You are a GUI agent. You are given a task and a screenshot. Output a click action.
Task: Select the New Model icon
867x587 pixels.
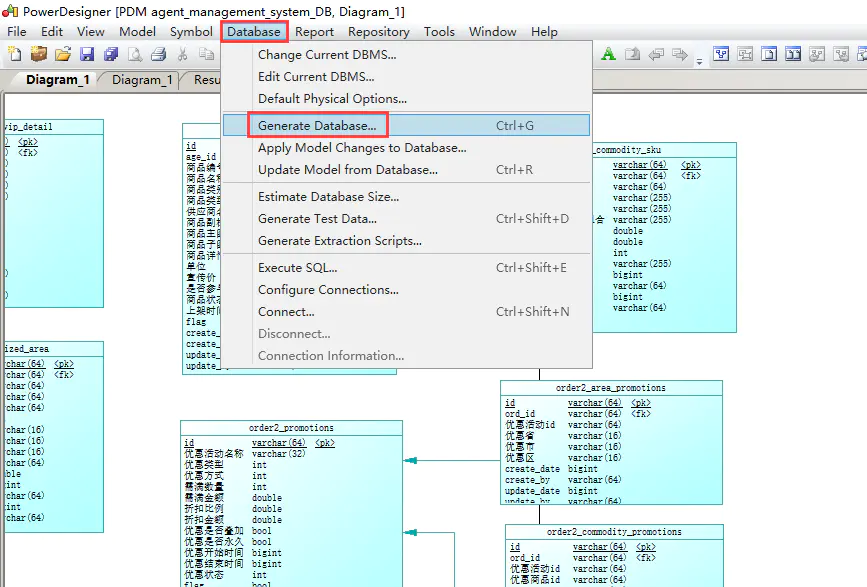14,55
